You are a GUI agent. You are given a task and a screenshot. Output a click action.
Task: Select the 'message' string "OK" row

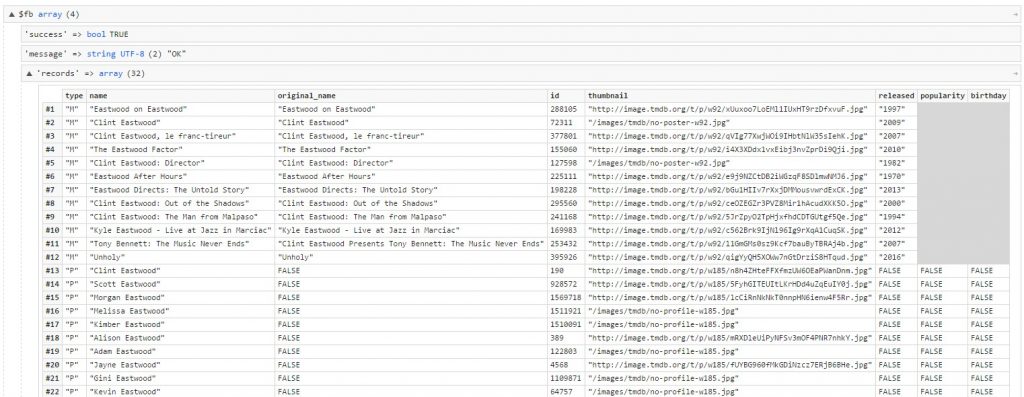(x=521, y=54)
